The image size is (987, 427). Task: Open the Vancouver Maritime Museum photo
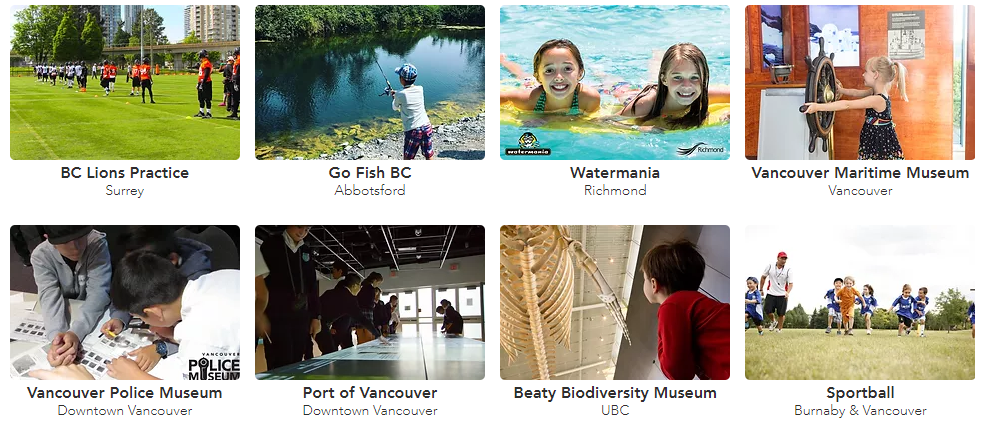coord(860,83)
